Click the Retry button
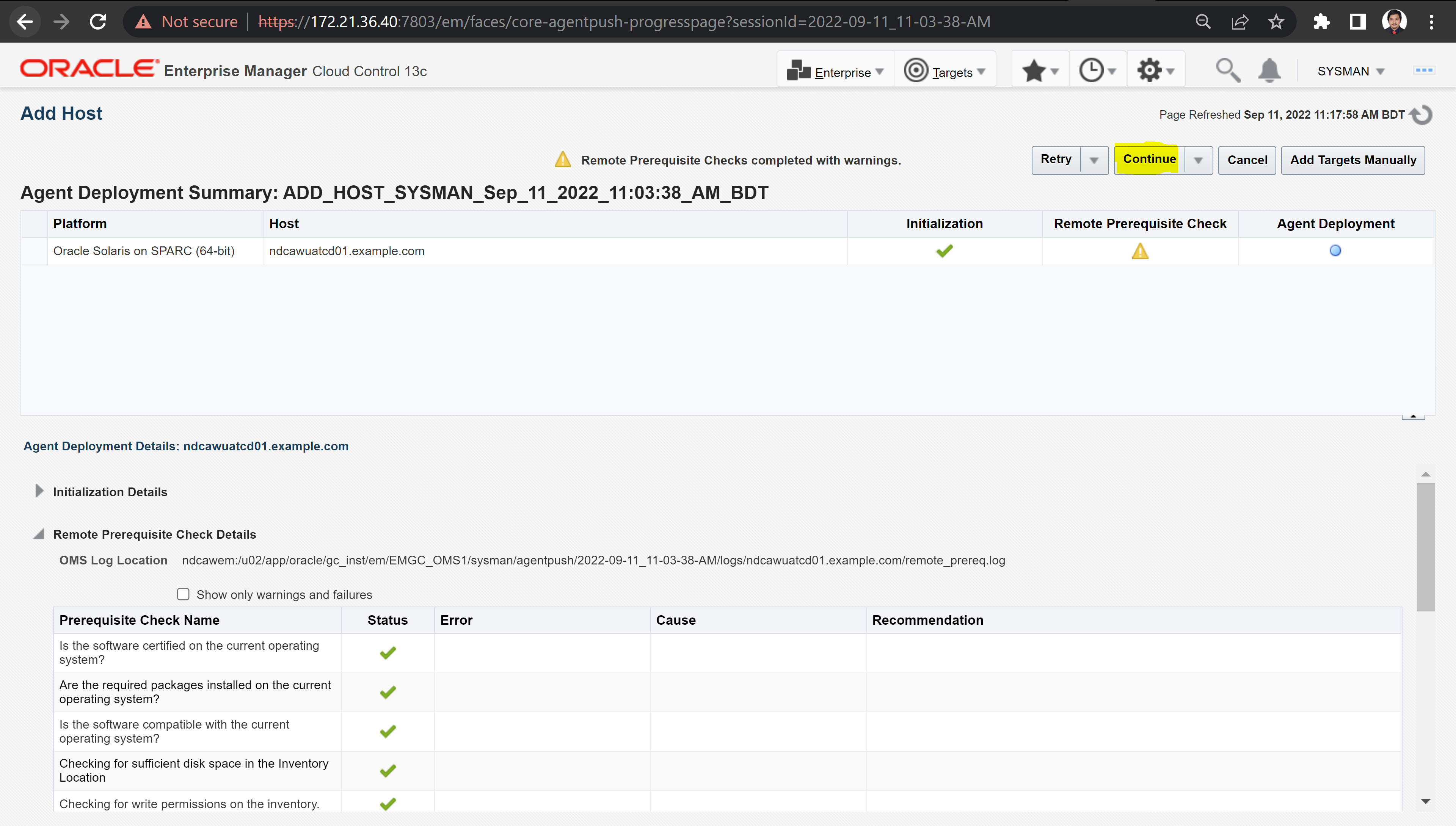The width and height of the screenshot is (1456, 826). click(x=1056, y=160)
